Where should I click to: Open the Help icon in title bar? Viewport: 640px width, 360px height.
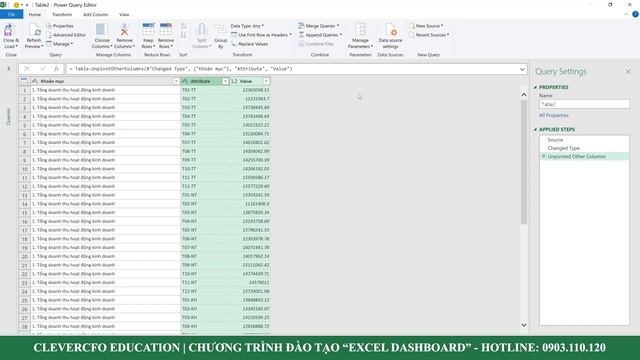(635, 14)
